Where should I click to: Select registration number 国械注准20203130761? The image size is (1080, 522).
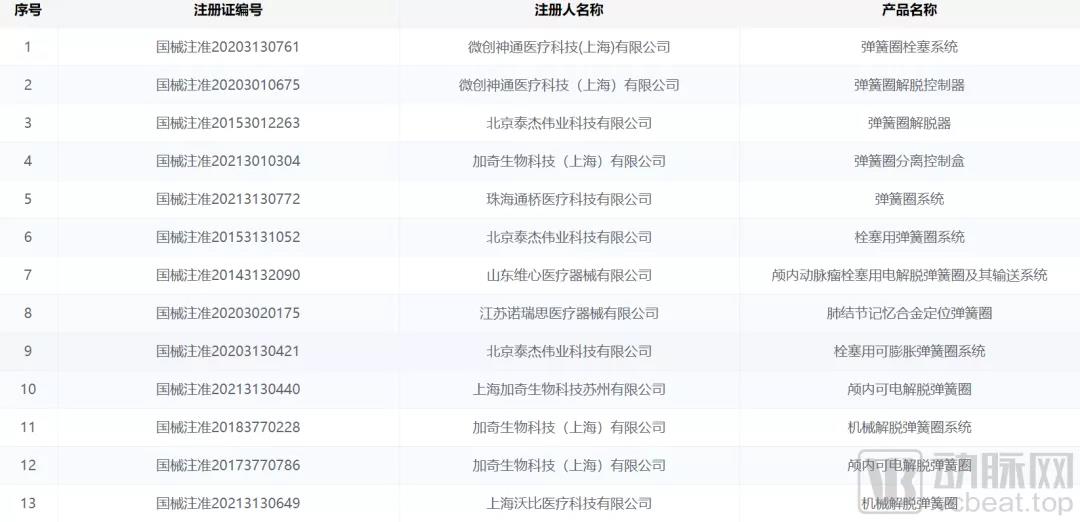point(228,47)
